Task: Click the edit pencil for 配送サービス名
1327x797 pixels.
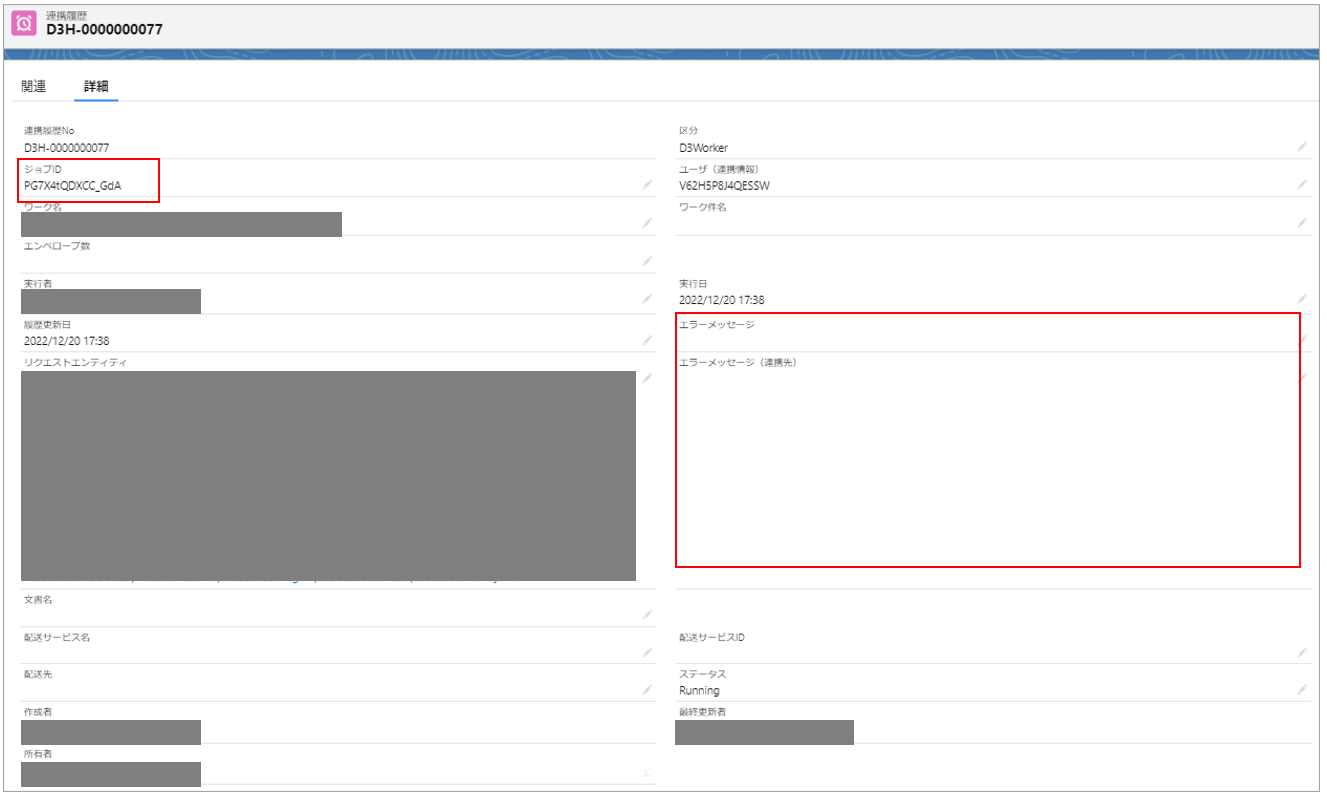Action: tap(647, 652)
